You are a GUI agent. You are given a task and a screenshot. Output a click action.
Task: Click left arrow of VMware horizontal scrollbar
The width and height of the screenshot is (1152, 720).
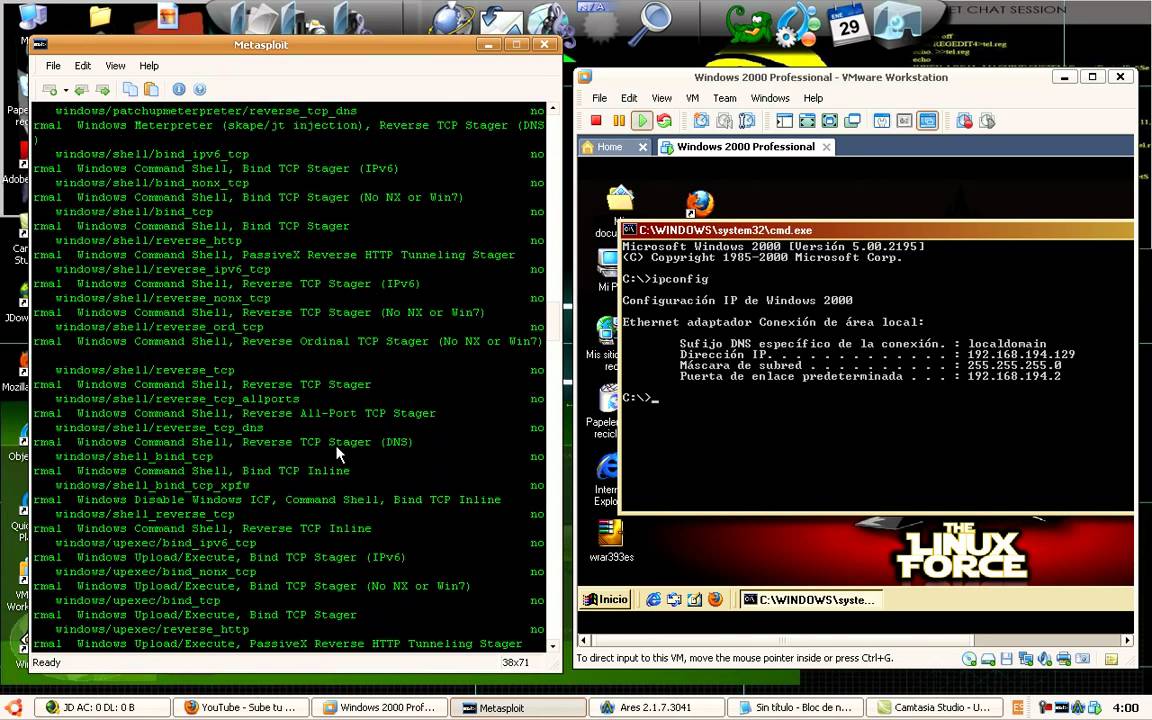tap(584, 640)
